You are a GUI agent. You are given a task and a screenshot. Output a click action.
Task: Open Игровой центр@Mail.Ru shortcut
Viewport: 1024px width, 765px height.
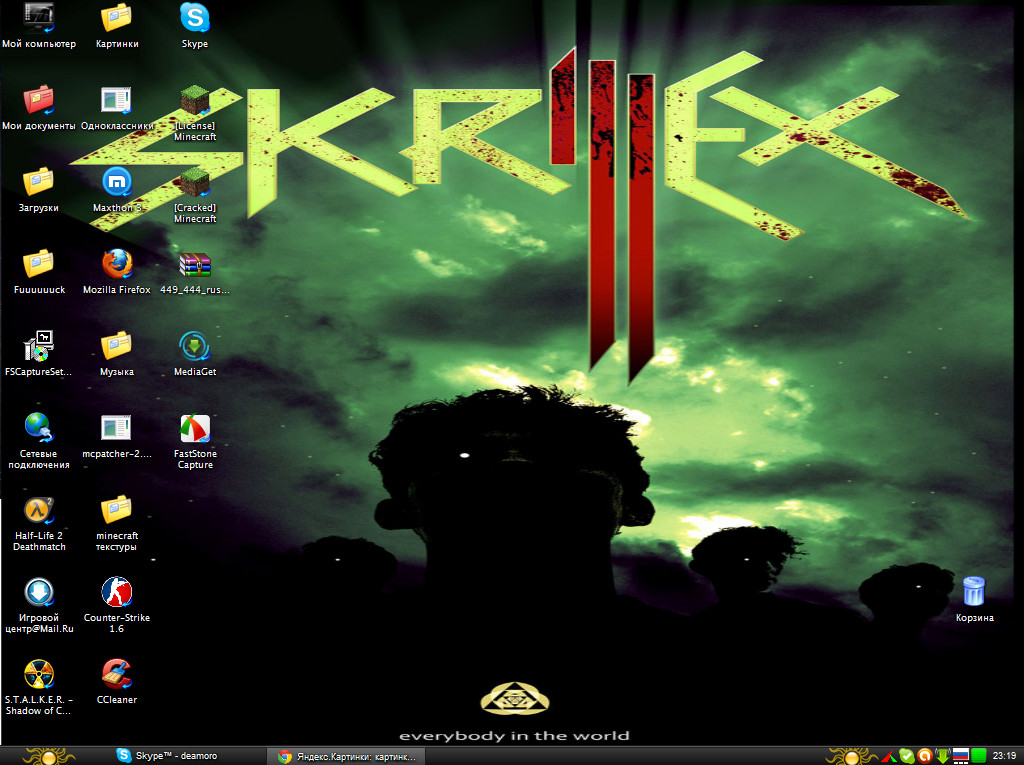[x=39, y=605]
